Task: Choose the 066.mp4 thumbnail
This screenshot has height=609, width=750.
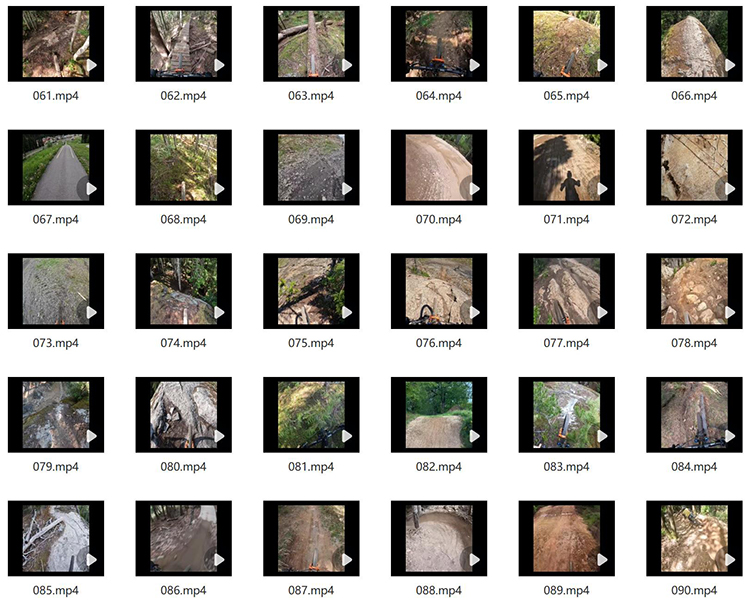Action: [695, 44]
